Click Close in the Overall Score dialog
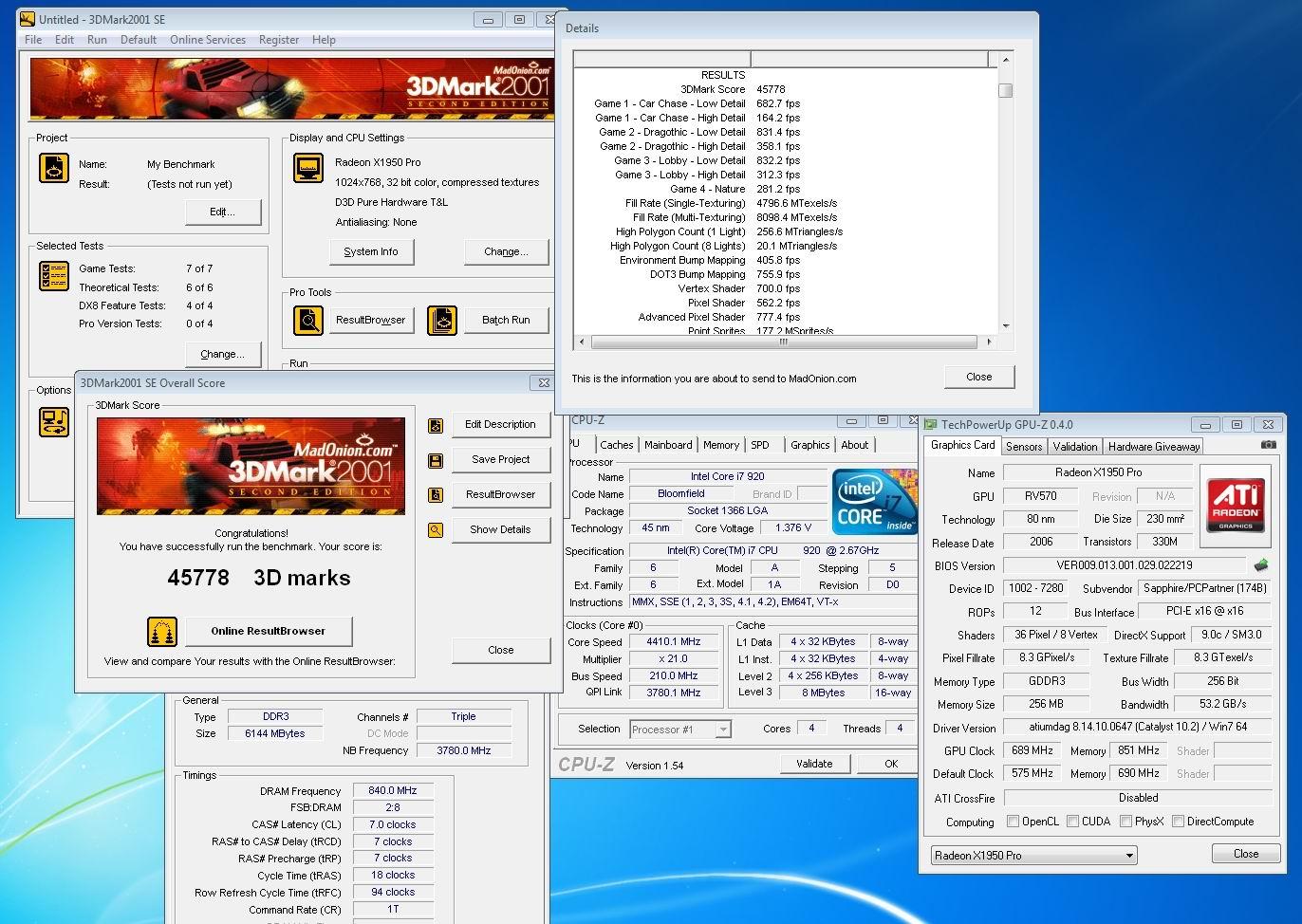 500,651
